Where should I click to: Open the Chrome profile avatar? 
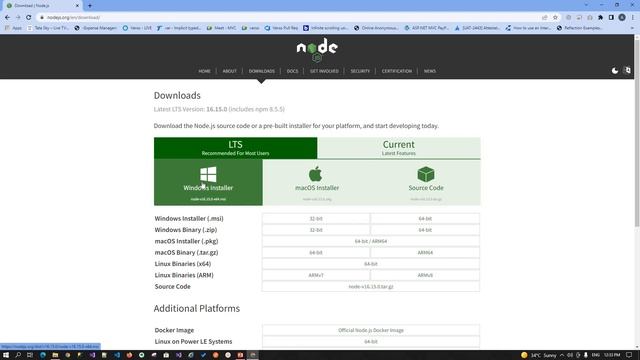pyautogui.click(x=622, y=18)
